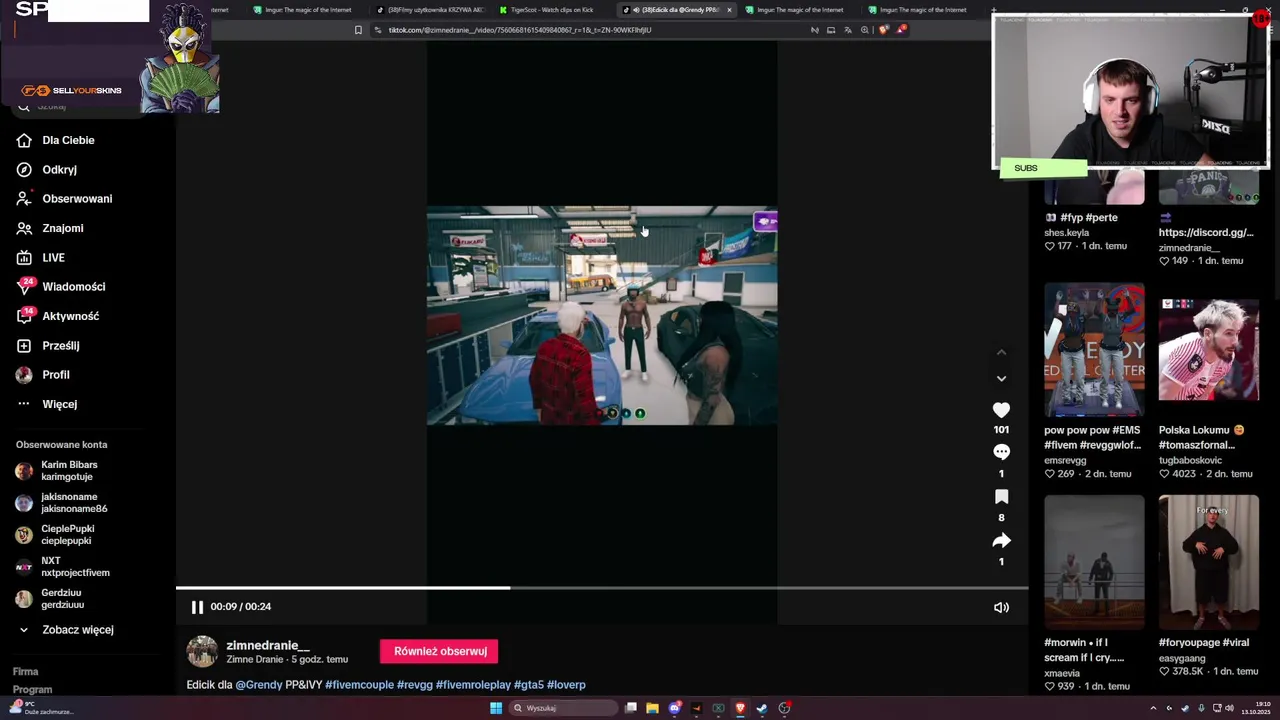Open zimnedranie__ username link
The height and width of the screenshot is (720, 1280).
[268, 645]
